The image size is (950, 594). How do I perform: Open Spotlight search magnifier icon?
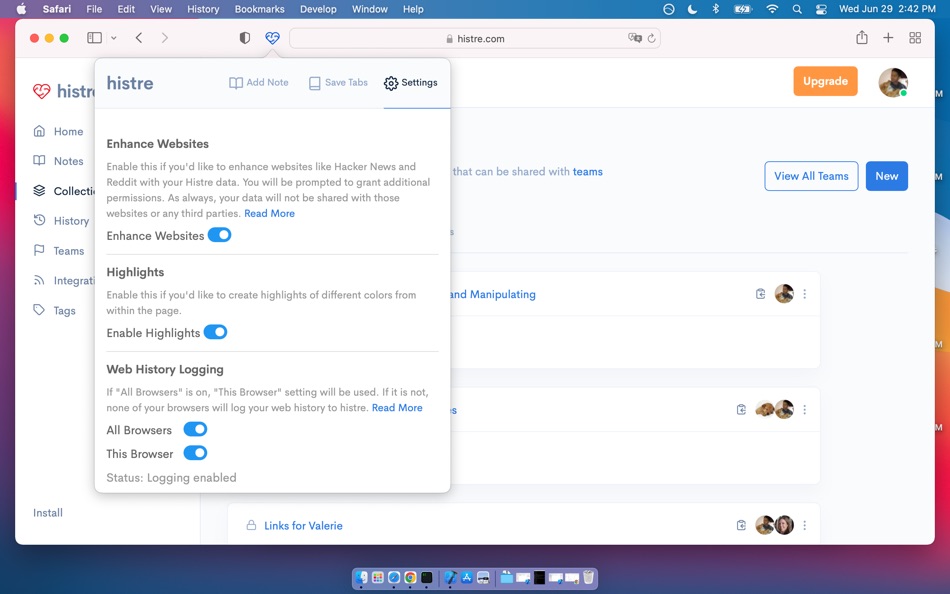tap(797, 9)
